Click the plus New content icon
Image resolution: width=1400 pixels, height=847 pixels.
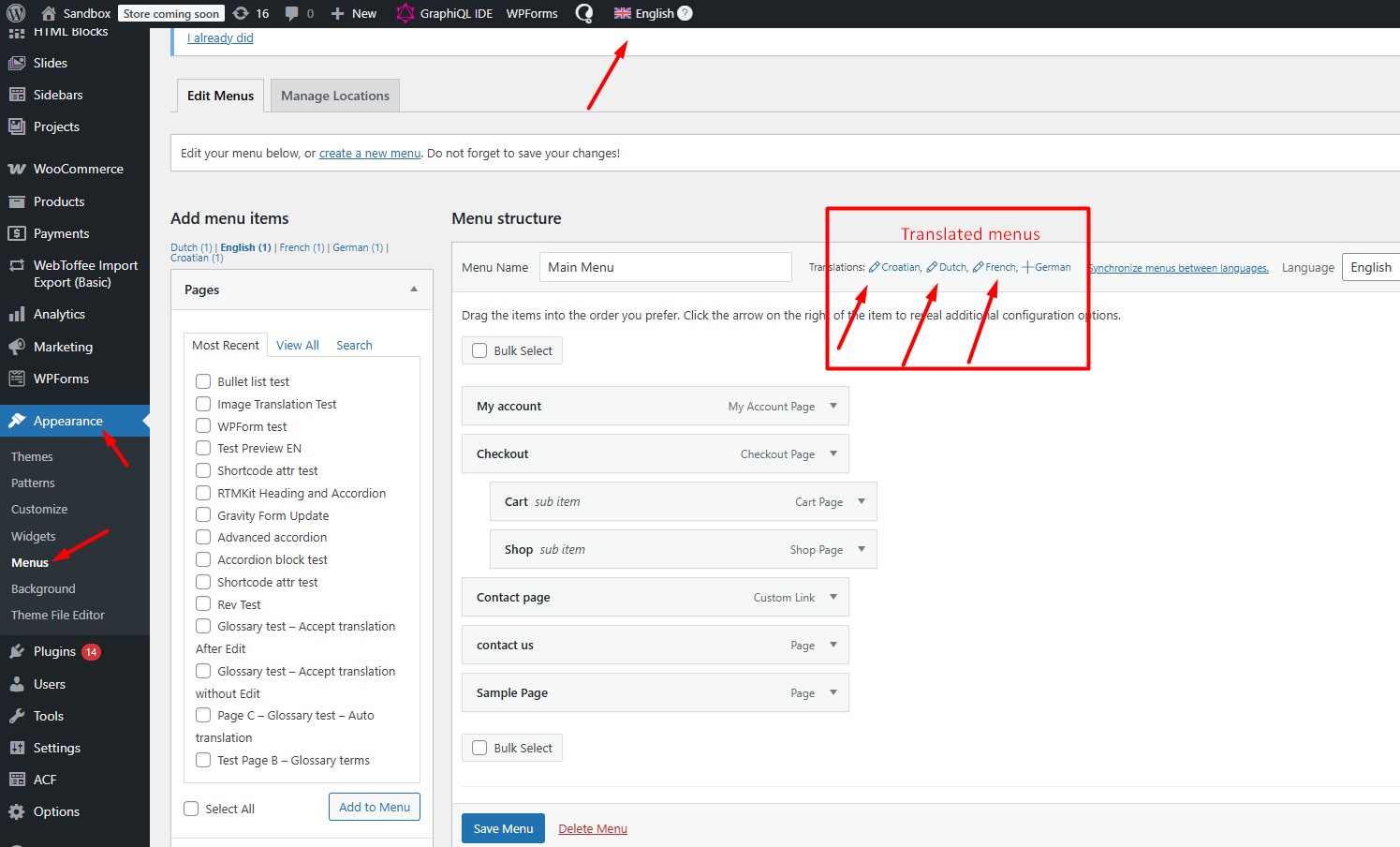[x=338, y=13]
